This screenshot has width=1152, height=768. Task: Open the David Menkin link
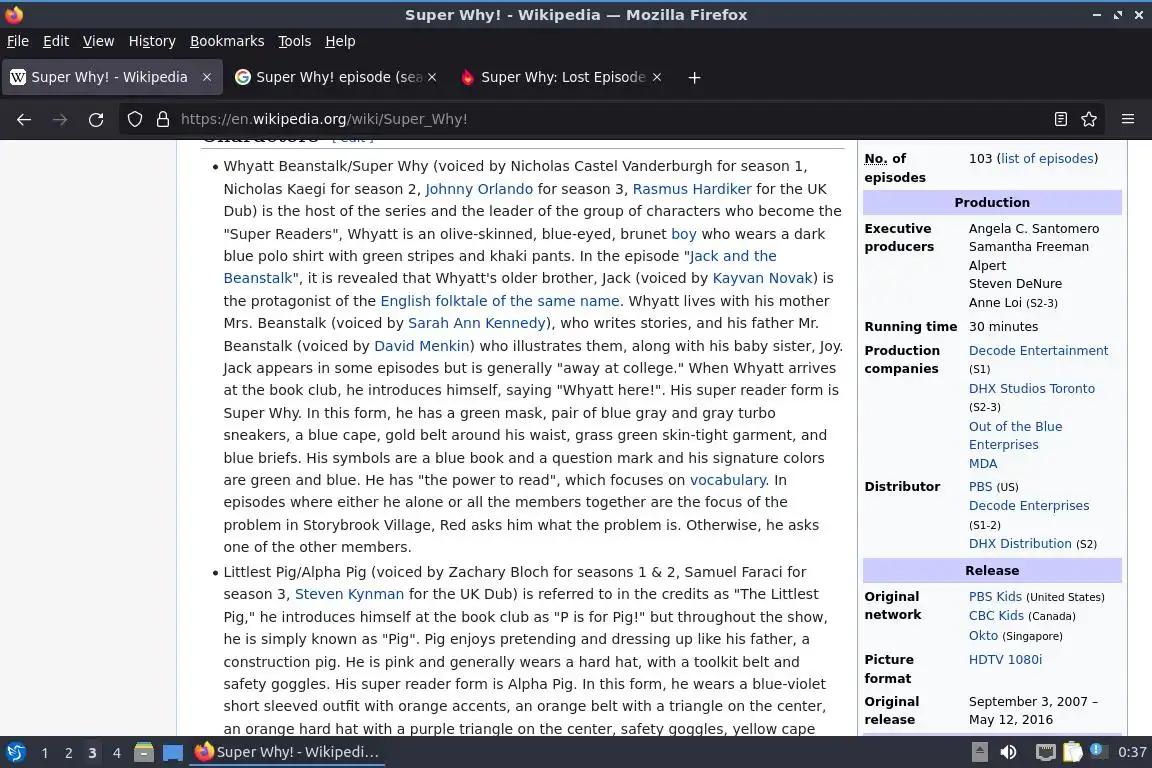point(422,345)
